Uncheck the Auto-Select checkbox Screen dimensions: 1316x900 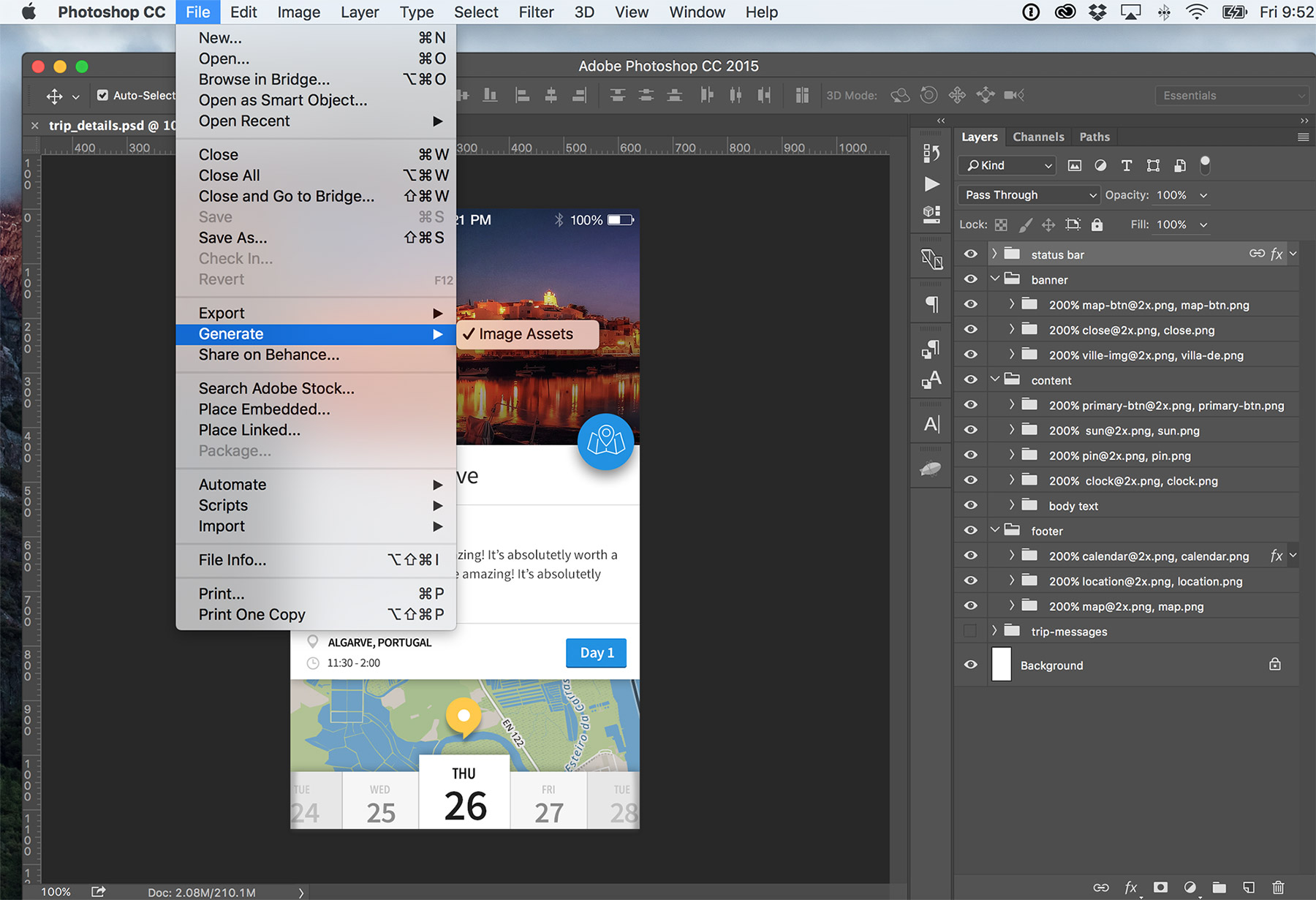click(x=102, y=95)
